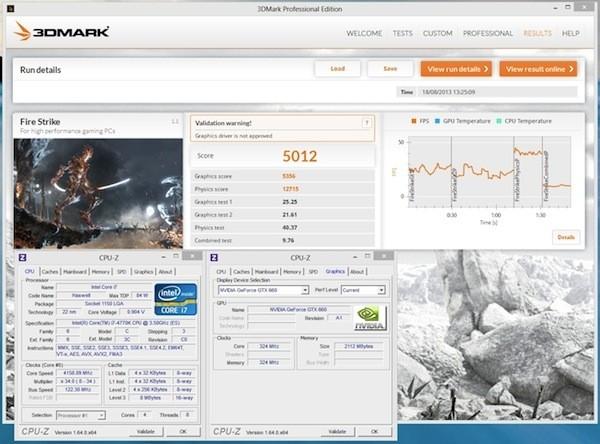Image resolution: width=600 pixels, height=444 pixels.
Task: Click right CPU-Z window title icon
Action: (214, 258)
